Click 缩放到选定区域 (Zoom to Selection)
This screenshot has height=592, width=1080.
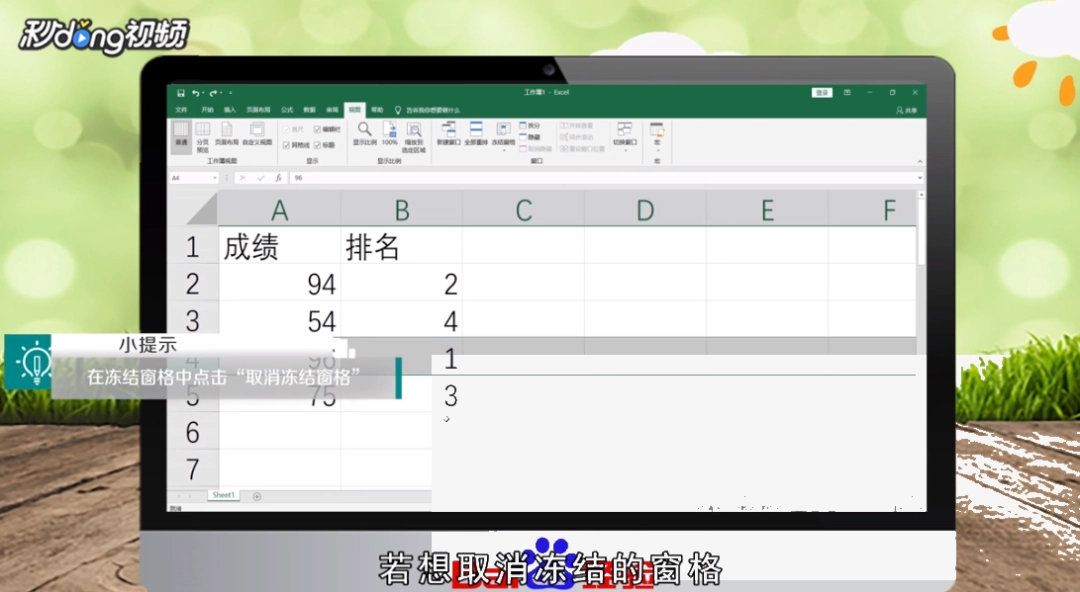[x=414, y=137]
